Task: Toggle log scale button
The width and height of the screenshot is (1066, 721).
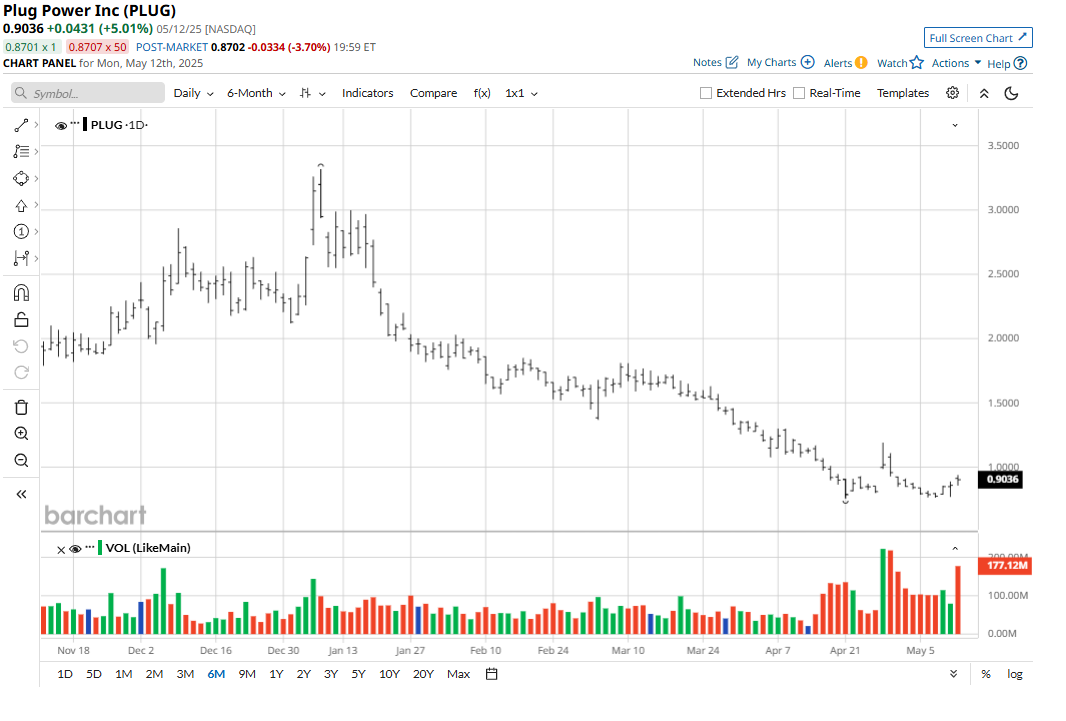Action: click(1014, 674)
